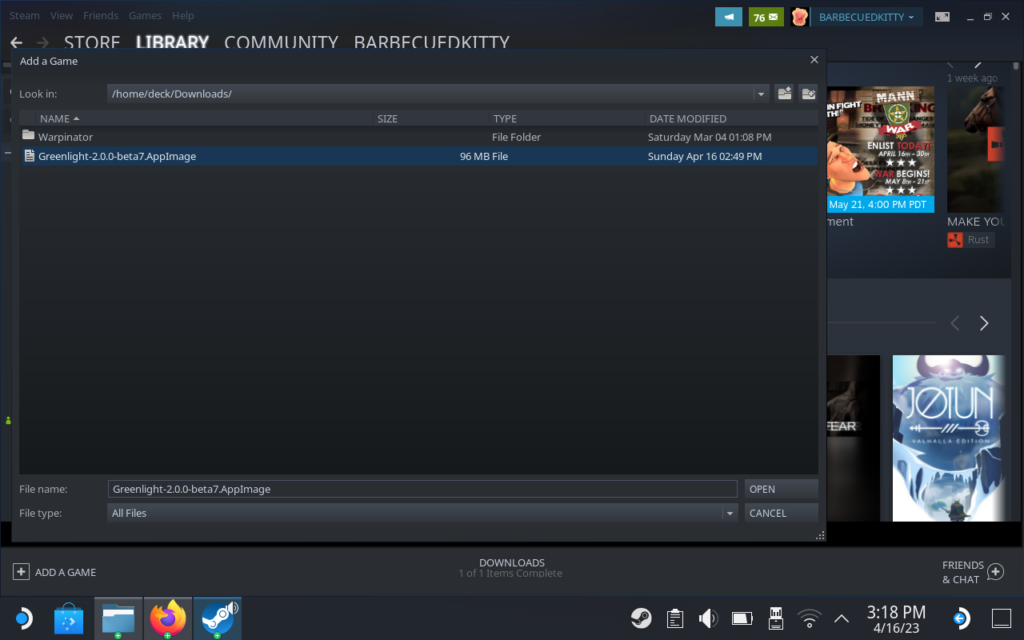The height and width of the screenshot is (640, 1024).
Task: Launch the Discover store from the taskbar
Action: click(69, 618)
